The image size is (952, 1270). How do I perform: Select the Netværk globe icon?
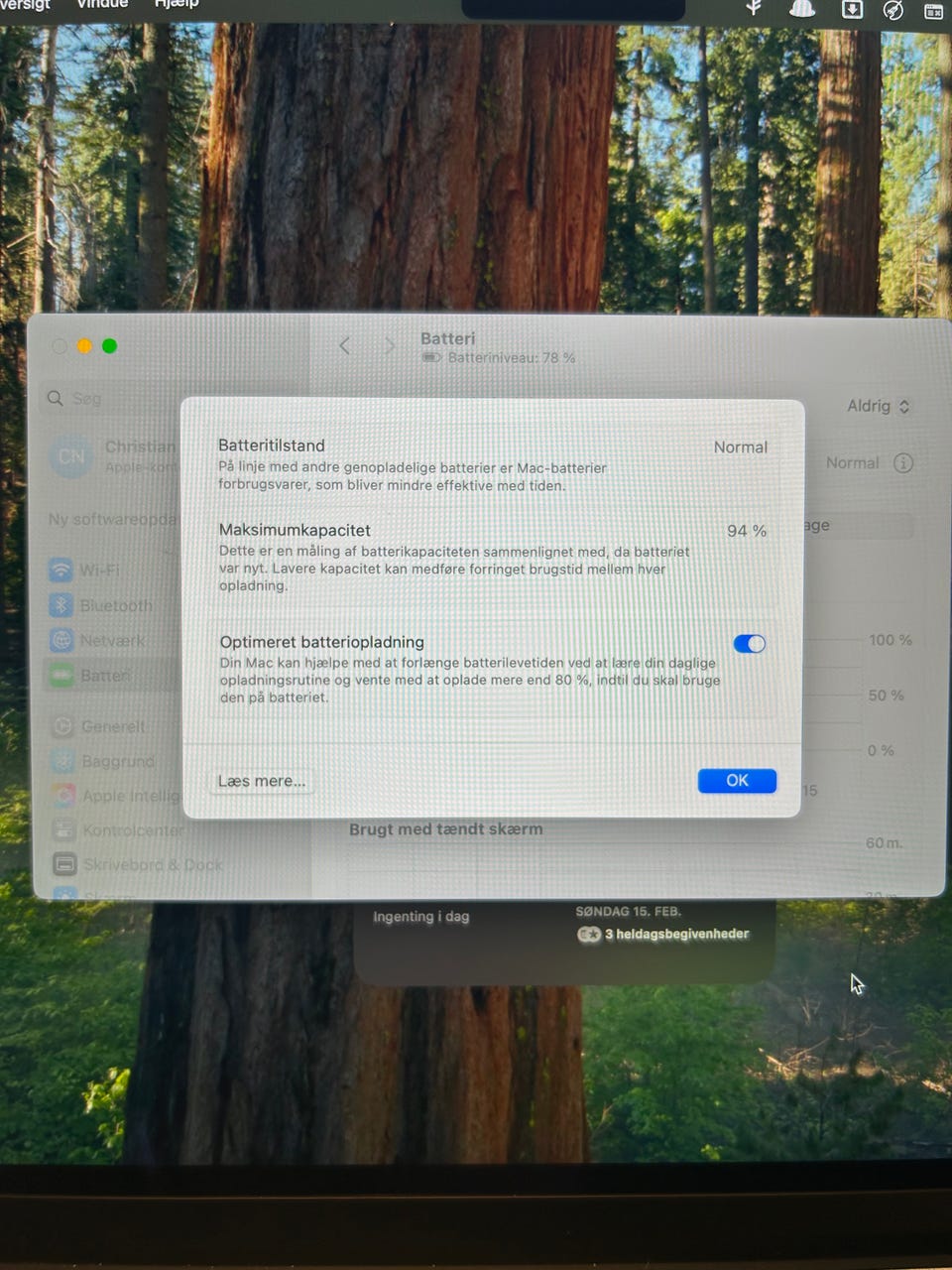tap(61, 640)
